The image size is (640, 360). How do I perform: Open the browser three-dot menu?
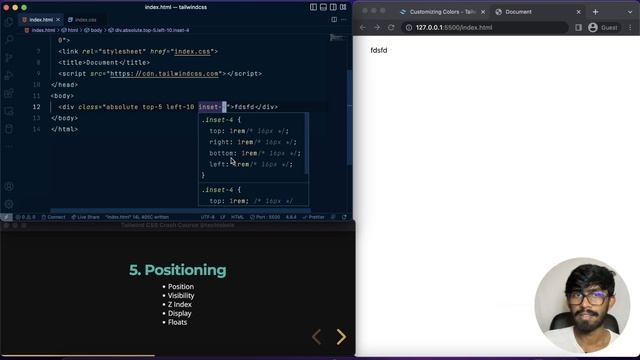630,27
